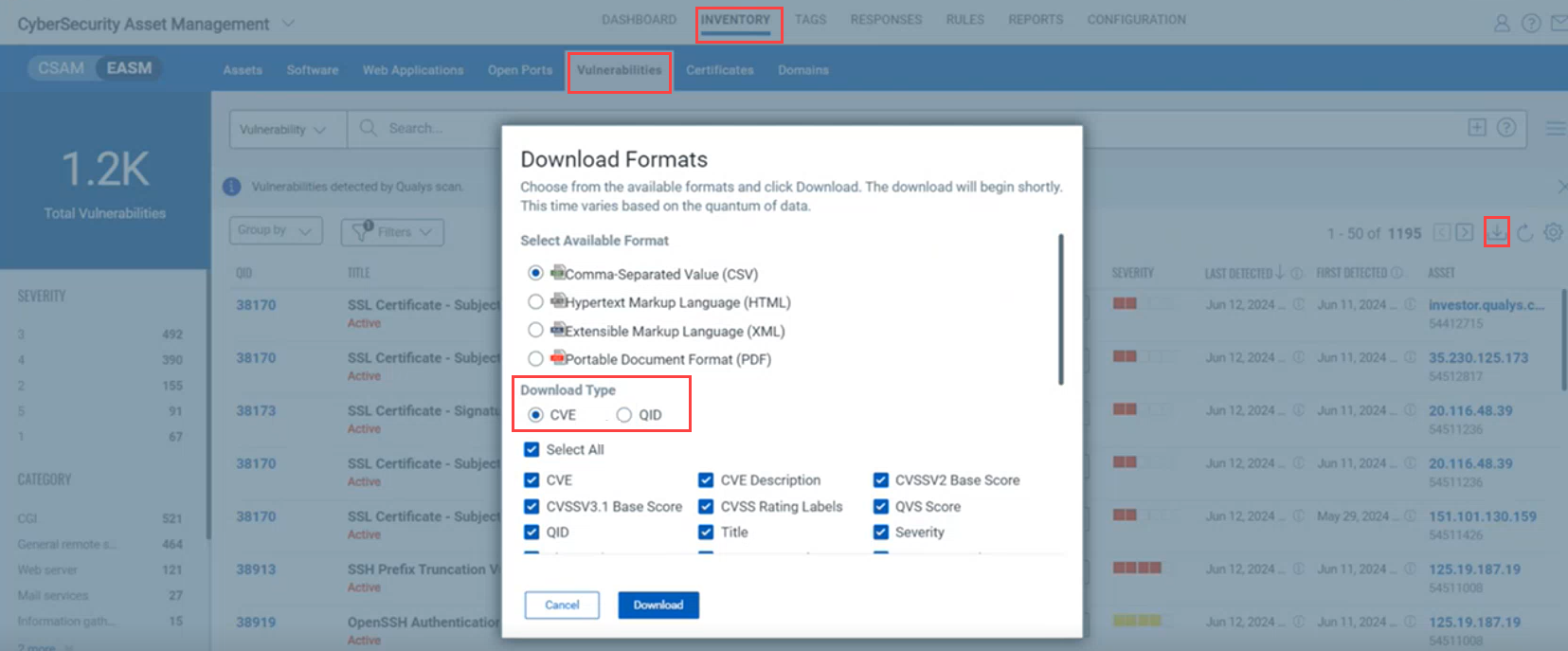Open QID 38919 link

click(256, 623)
